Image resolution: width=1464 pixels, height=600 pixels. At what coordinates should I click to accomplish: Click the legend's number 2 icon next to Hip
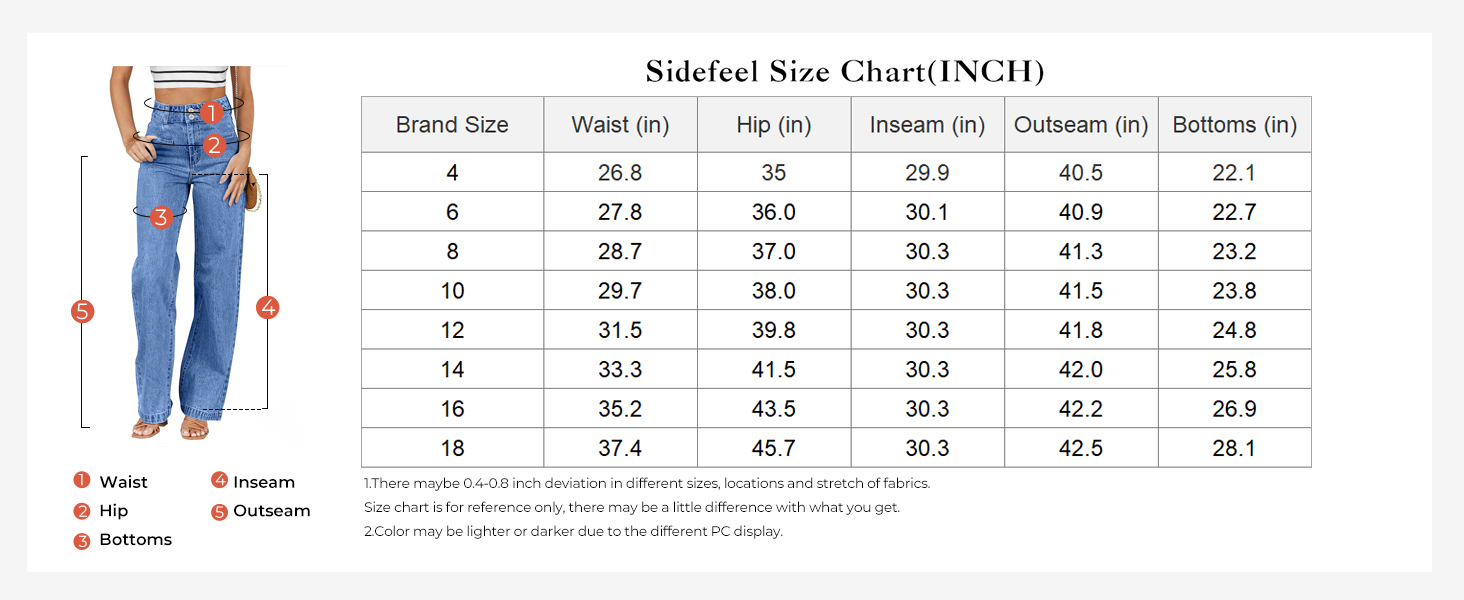pos(82,510)
